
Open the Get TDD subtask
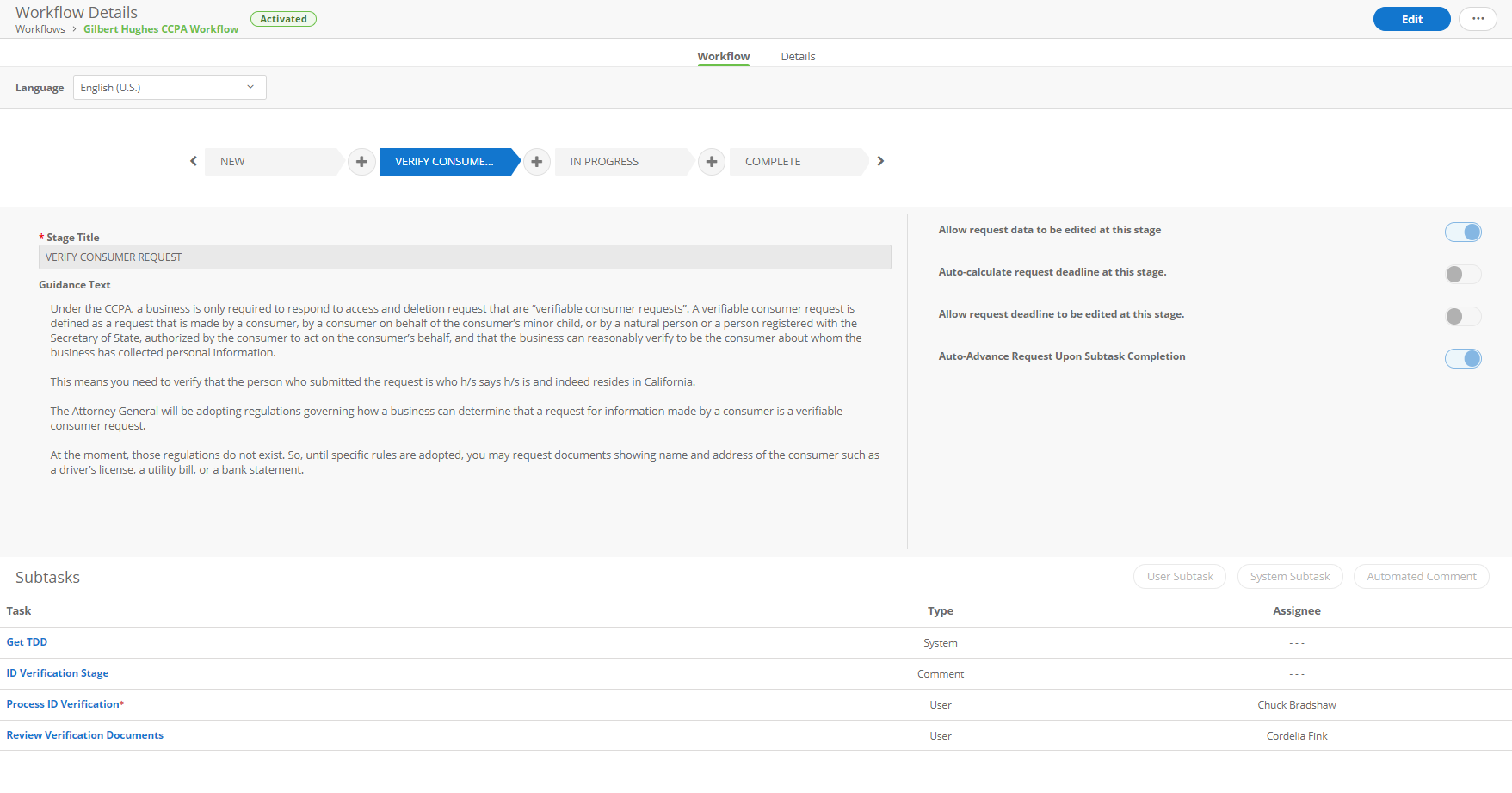point(27,641)
